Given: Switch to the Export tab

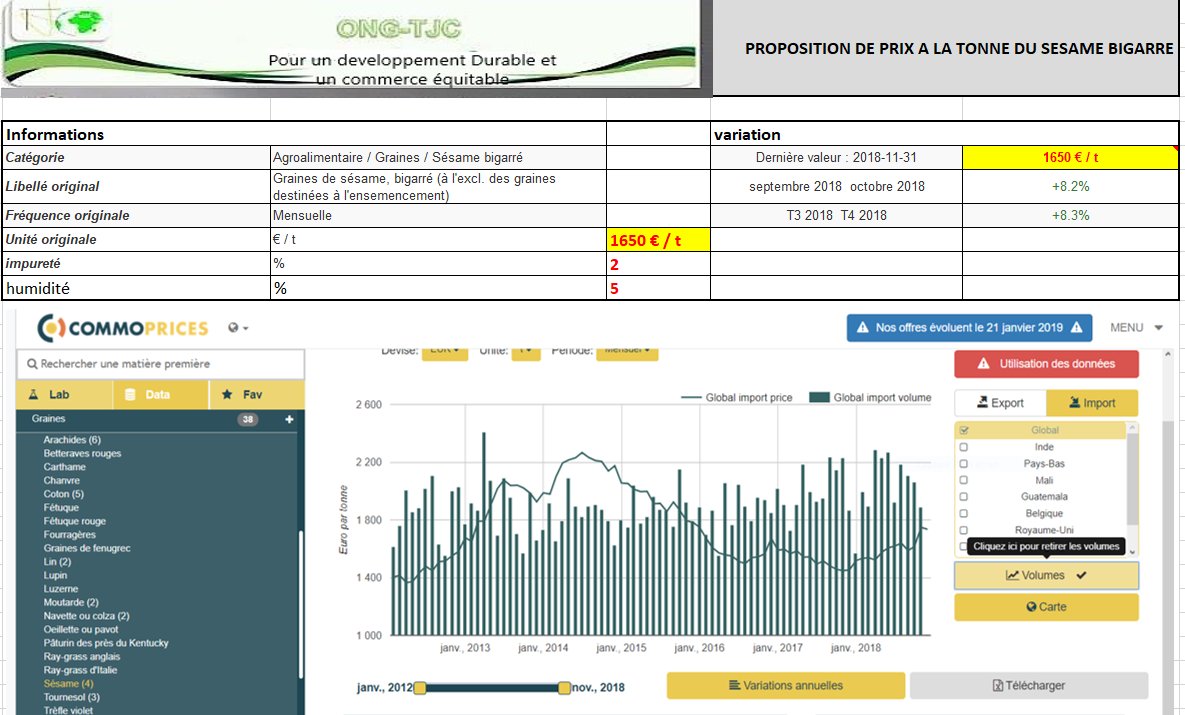Looking at the screenshot, I should pos(1000,403).
